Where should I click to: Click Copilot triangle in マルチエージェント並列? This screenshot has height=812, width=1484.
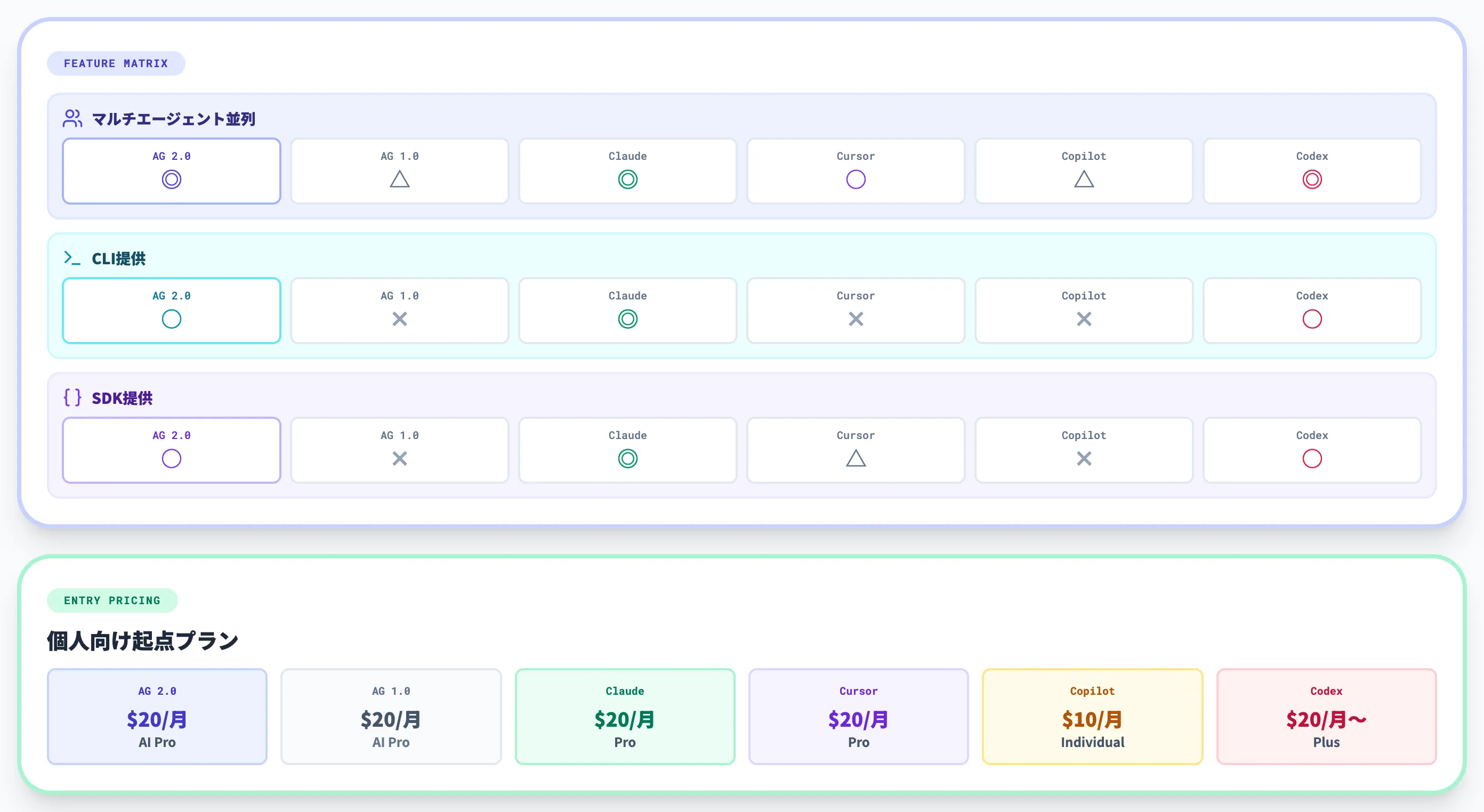coord(1084,179)
